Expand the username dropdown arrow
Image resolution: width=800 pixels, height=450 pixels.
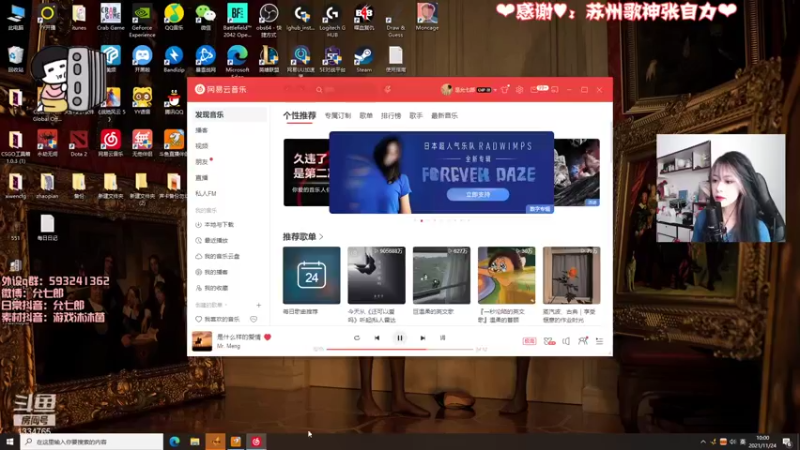click(495, 90)
